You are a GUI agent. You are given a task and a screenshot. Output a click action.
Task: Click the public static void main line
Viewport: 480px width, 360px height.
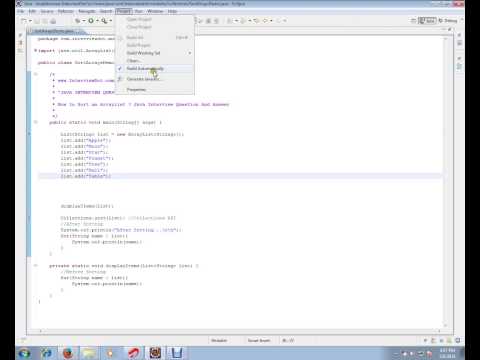105,122
